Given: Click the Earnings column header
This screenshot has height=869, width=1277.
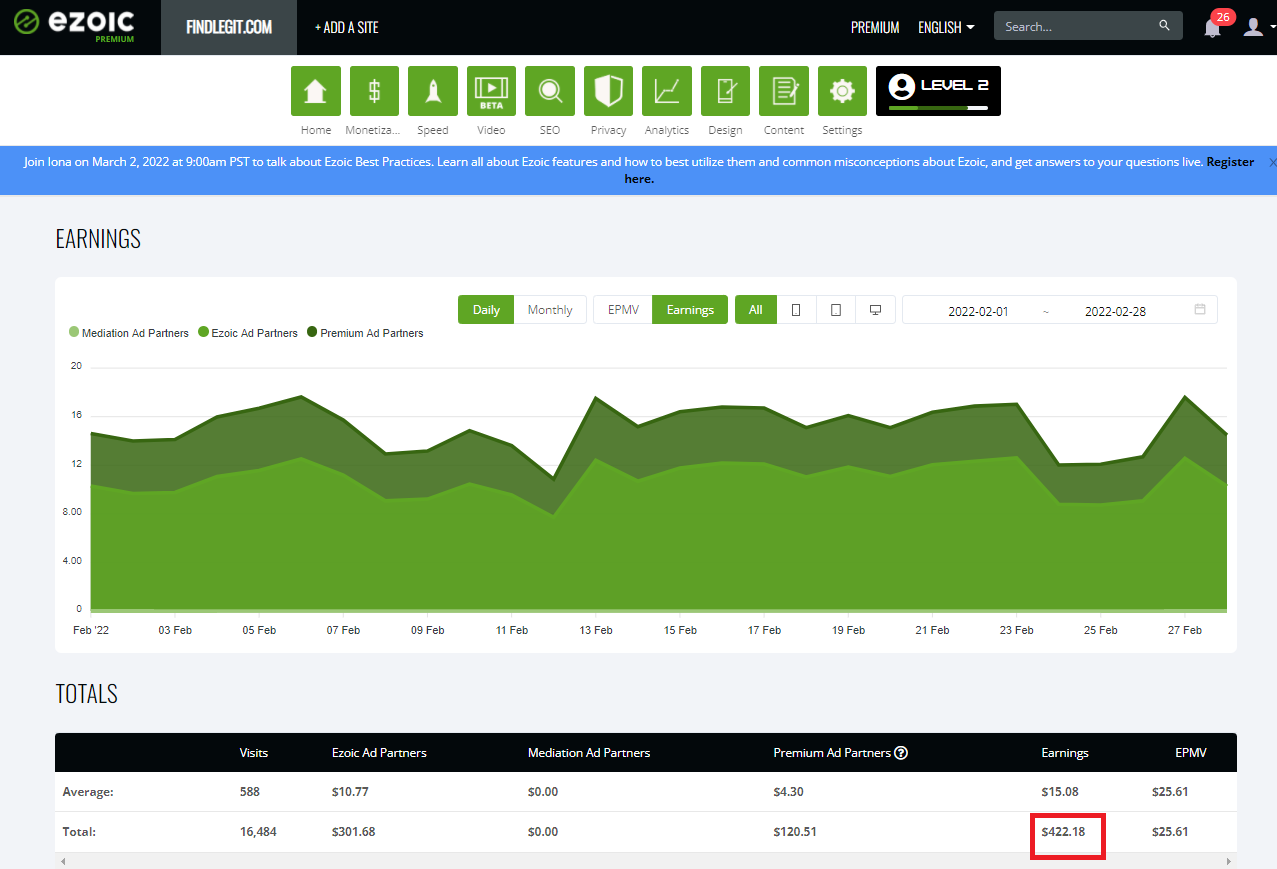Looking at the screenshot, I should (x=1065, y=753).
